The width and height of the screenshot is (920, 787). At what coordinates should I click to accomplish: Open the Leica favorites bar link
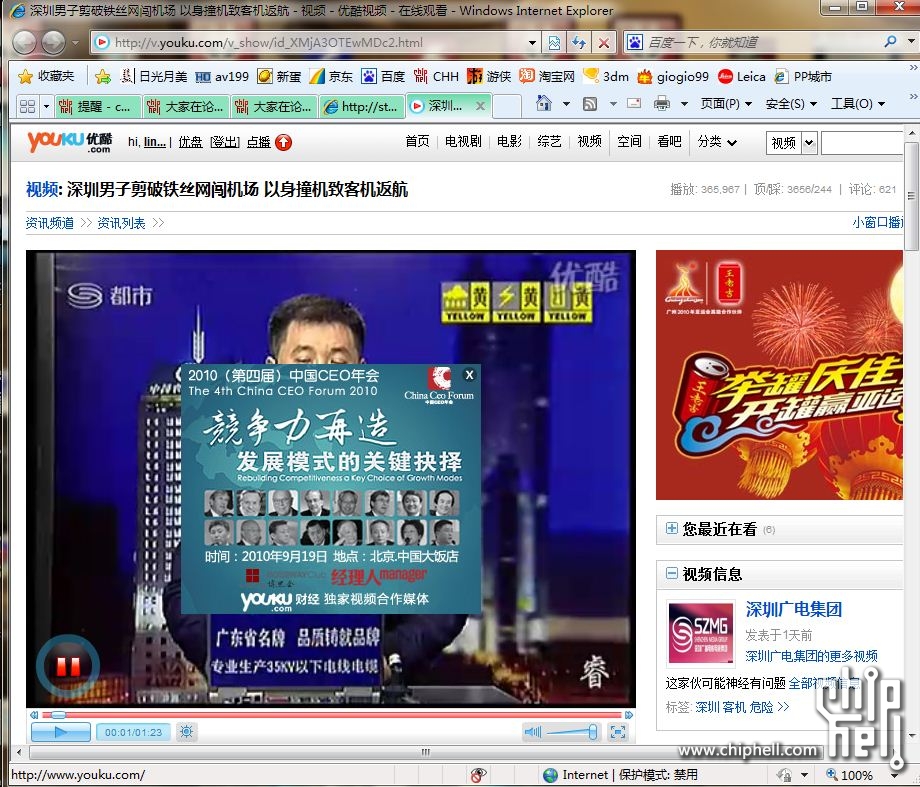pos(742,76)
